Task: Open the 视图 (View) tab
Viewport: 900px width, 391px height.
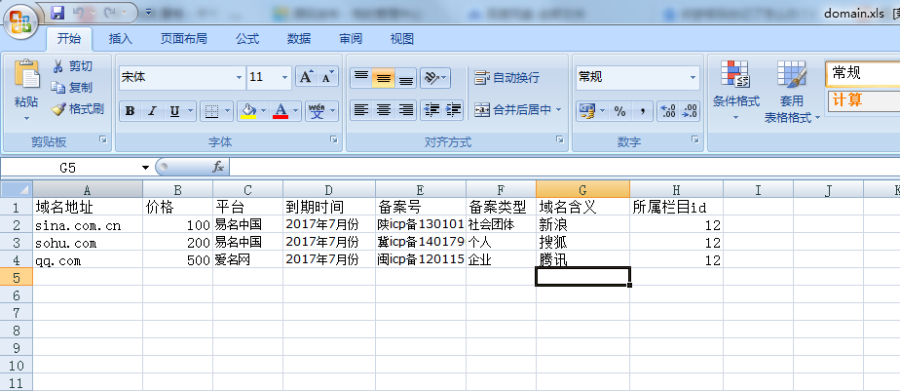Action: (402, 39)
